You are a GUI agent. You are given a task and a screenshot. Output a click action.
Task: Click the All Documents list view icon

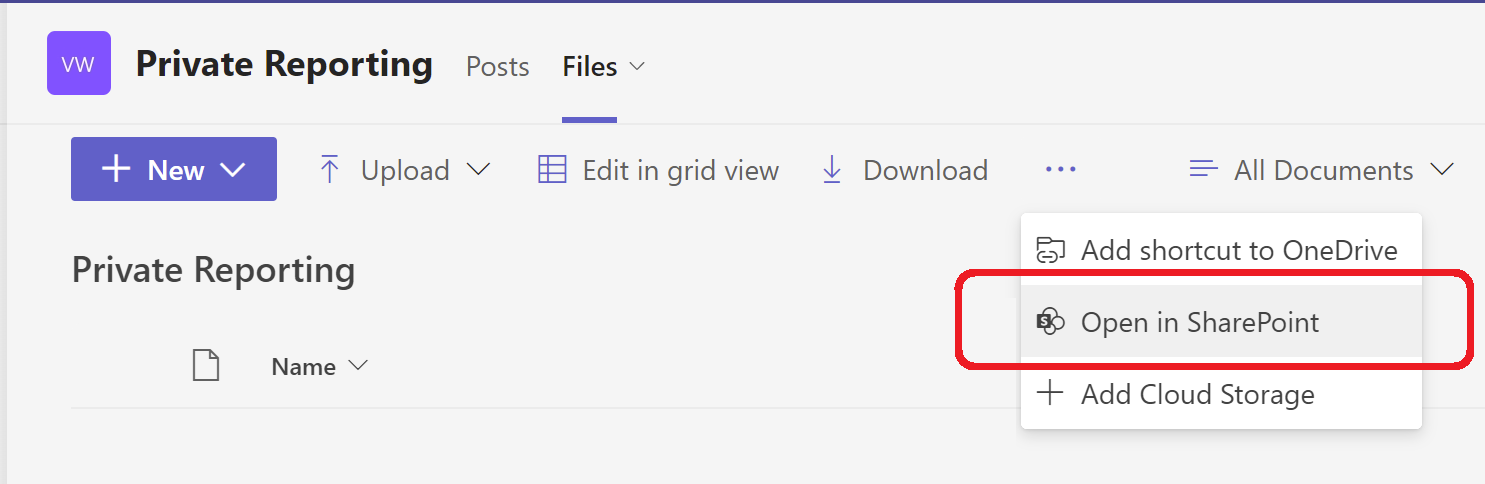pos(1204,170)
